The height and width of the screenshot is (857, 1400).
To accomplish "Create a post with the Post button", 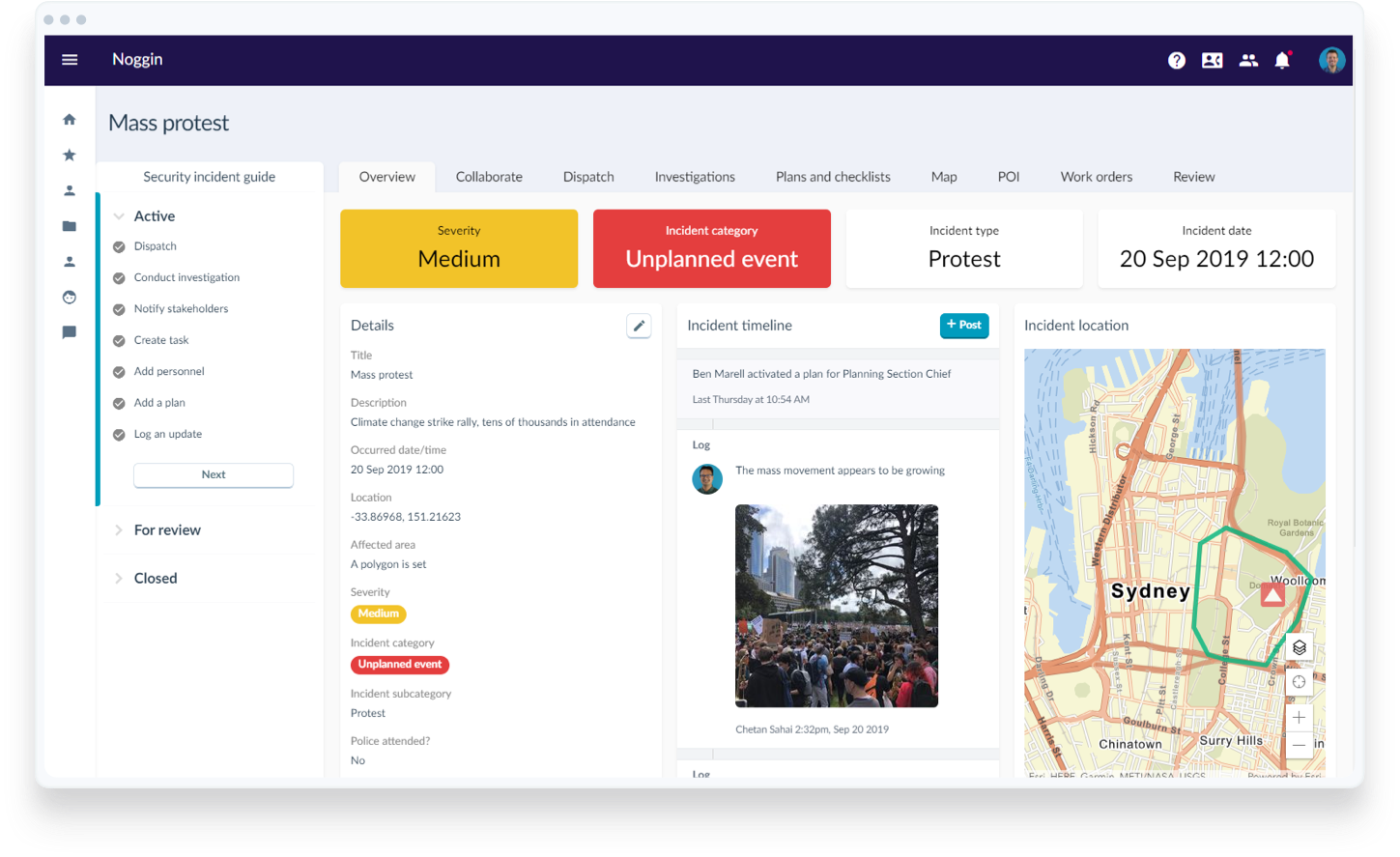I will click(963, 326).
